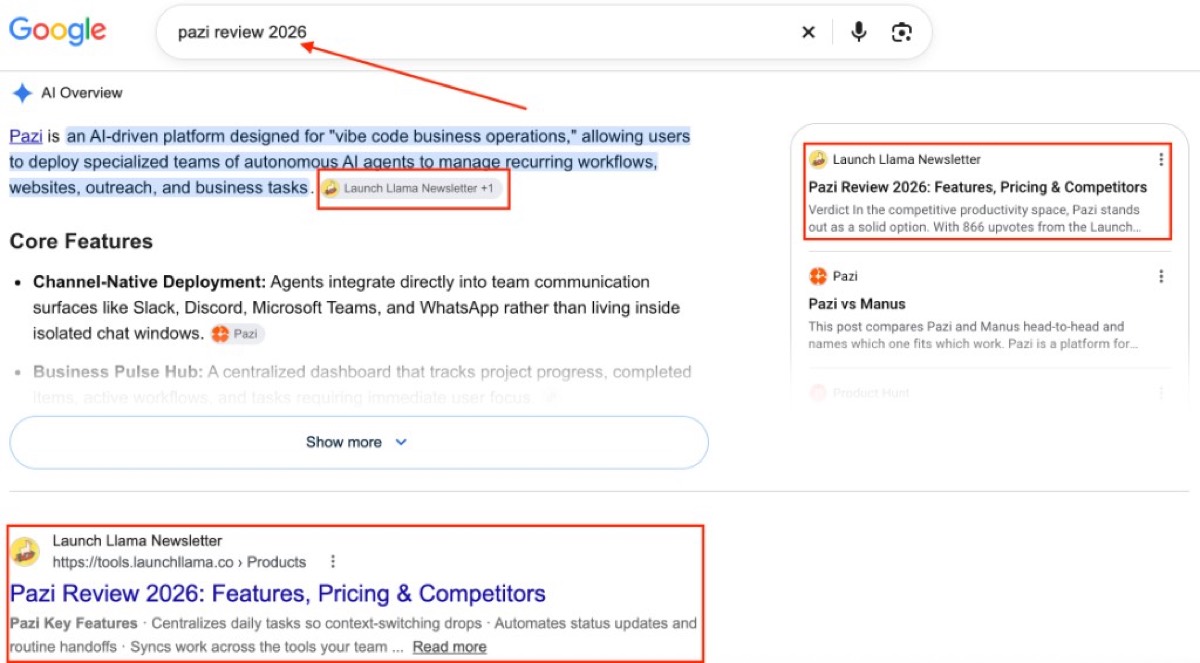Click 'Pazi Key Features' snippet text

74,623
